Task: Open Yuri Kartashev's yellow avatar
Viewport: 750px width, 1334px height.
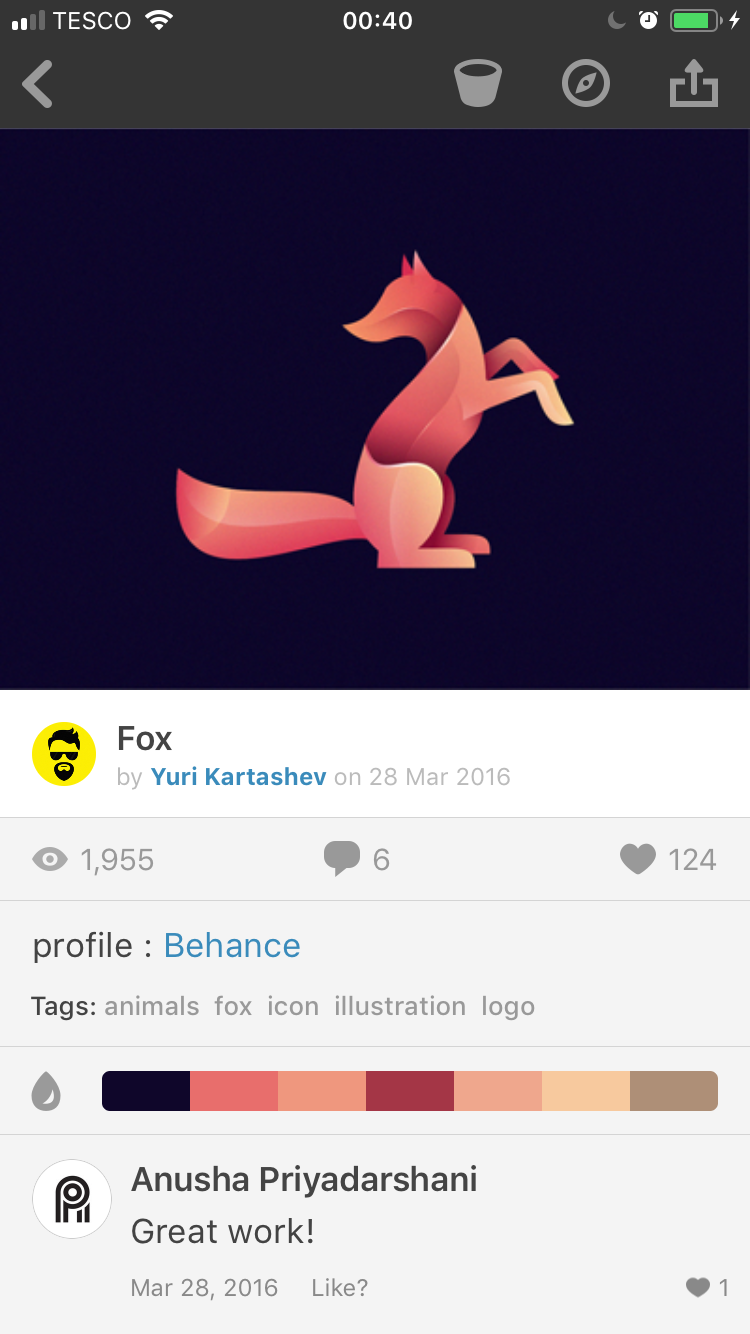Action: [x=64, y=754]
